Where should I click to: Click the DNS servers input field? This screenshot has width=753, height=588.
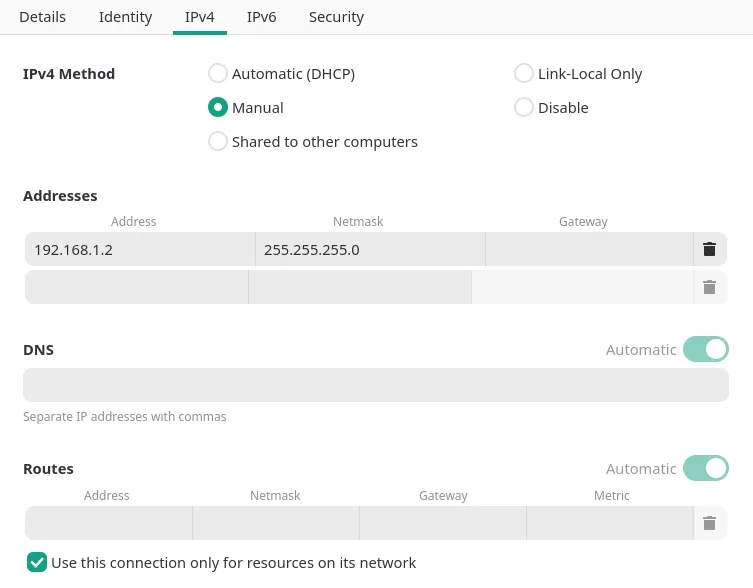coord(376,385)
